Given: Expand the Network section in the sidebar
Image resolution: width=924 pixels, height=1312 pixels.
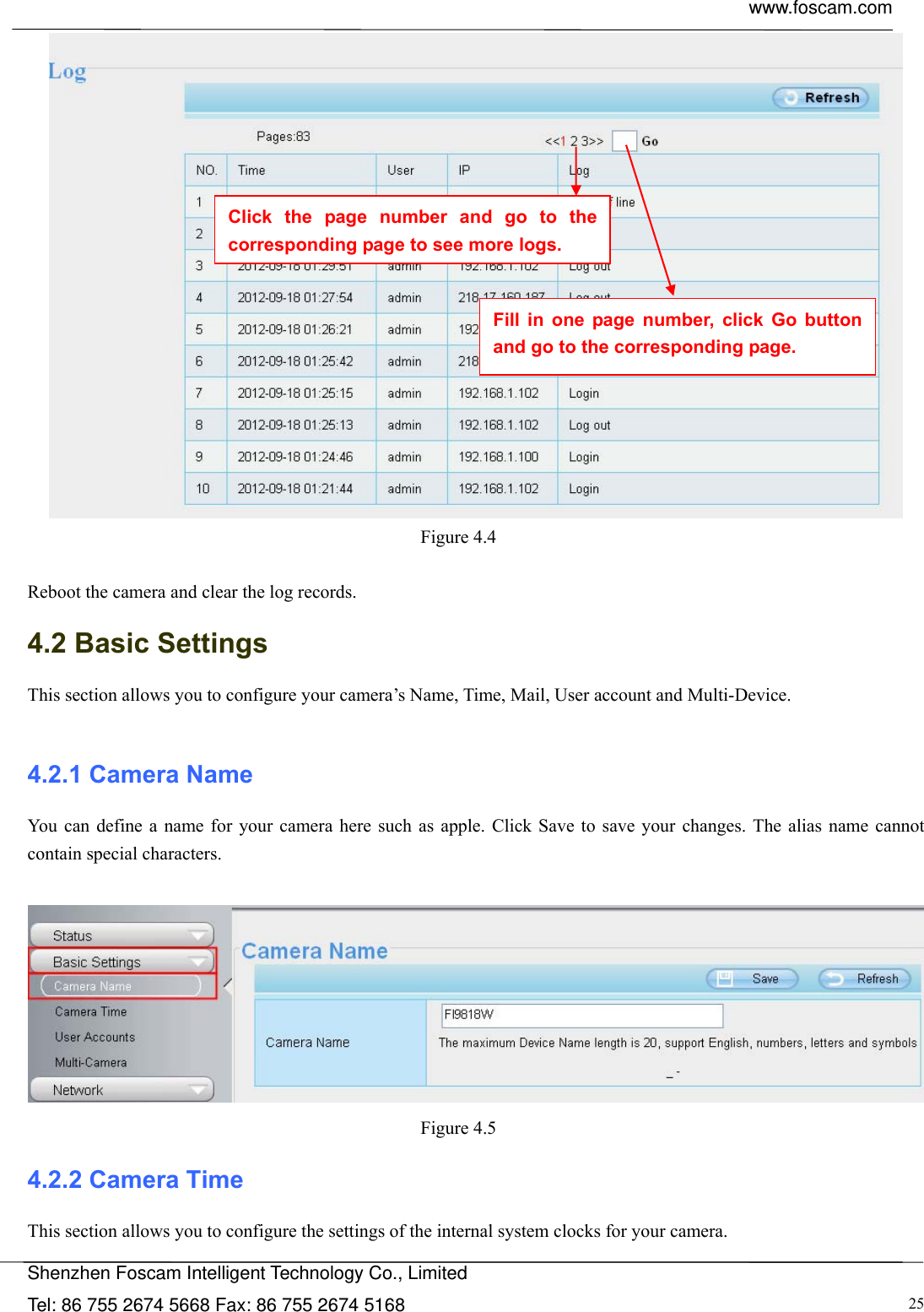Looking at the screenshot, I should [122, 1089].
